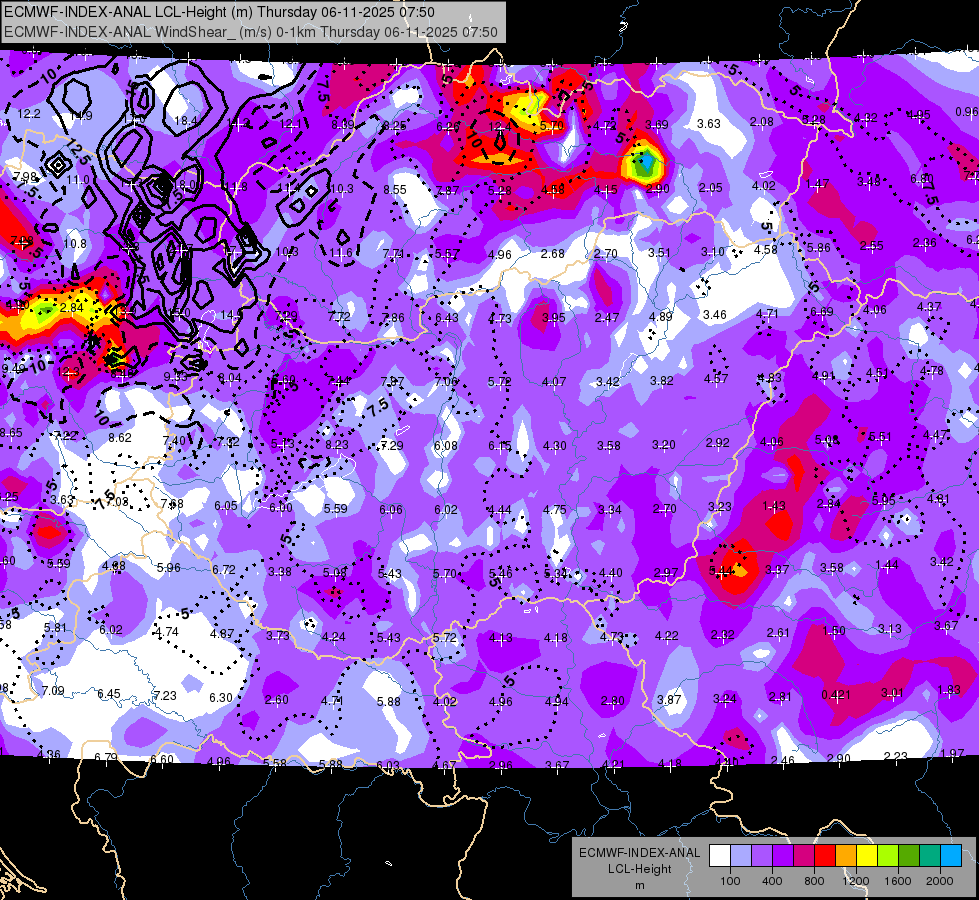Click the dark green legend swatch

(x=909, y=856)
